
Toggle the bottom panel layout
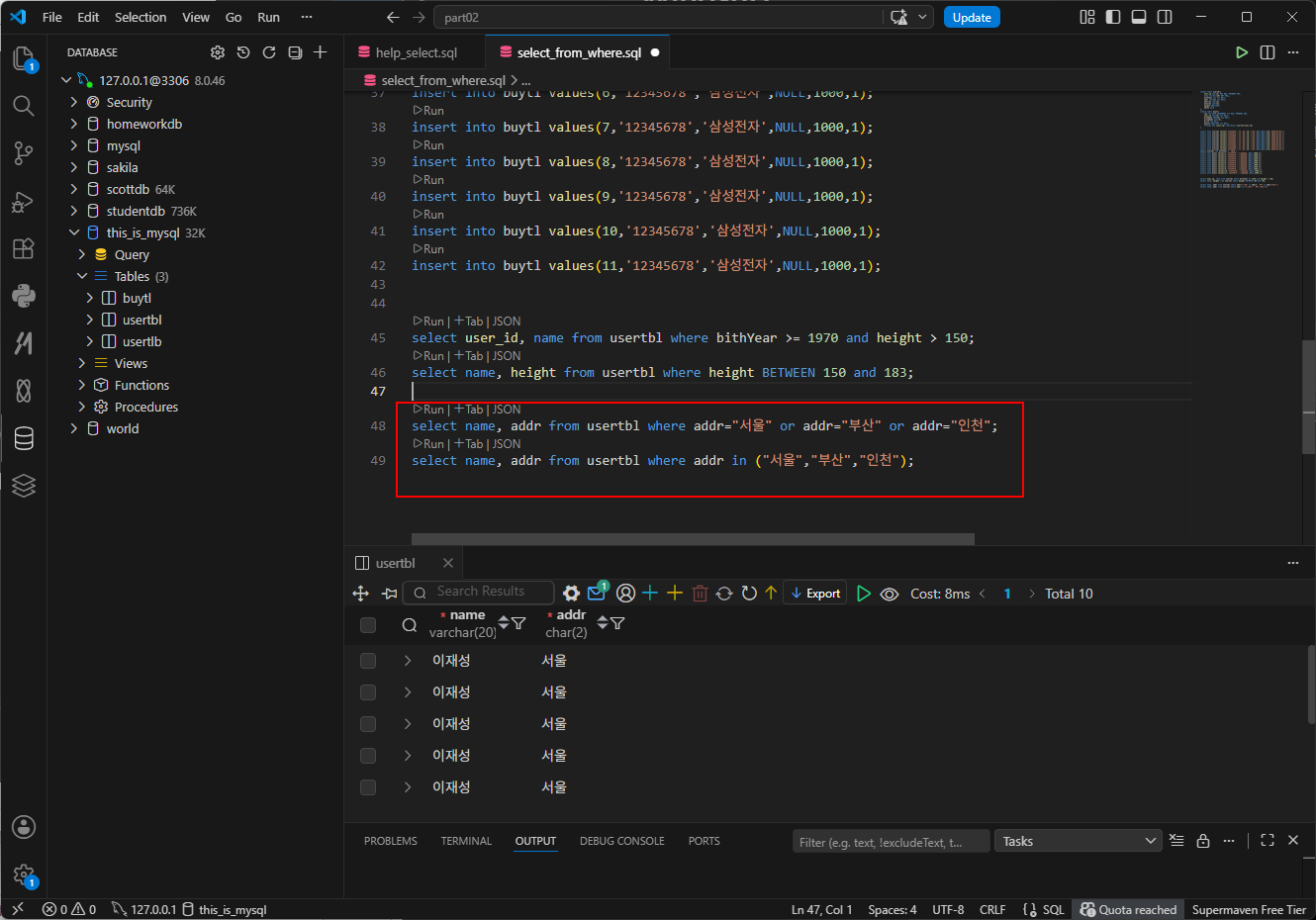tap(1139, 17)
